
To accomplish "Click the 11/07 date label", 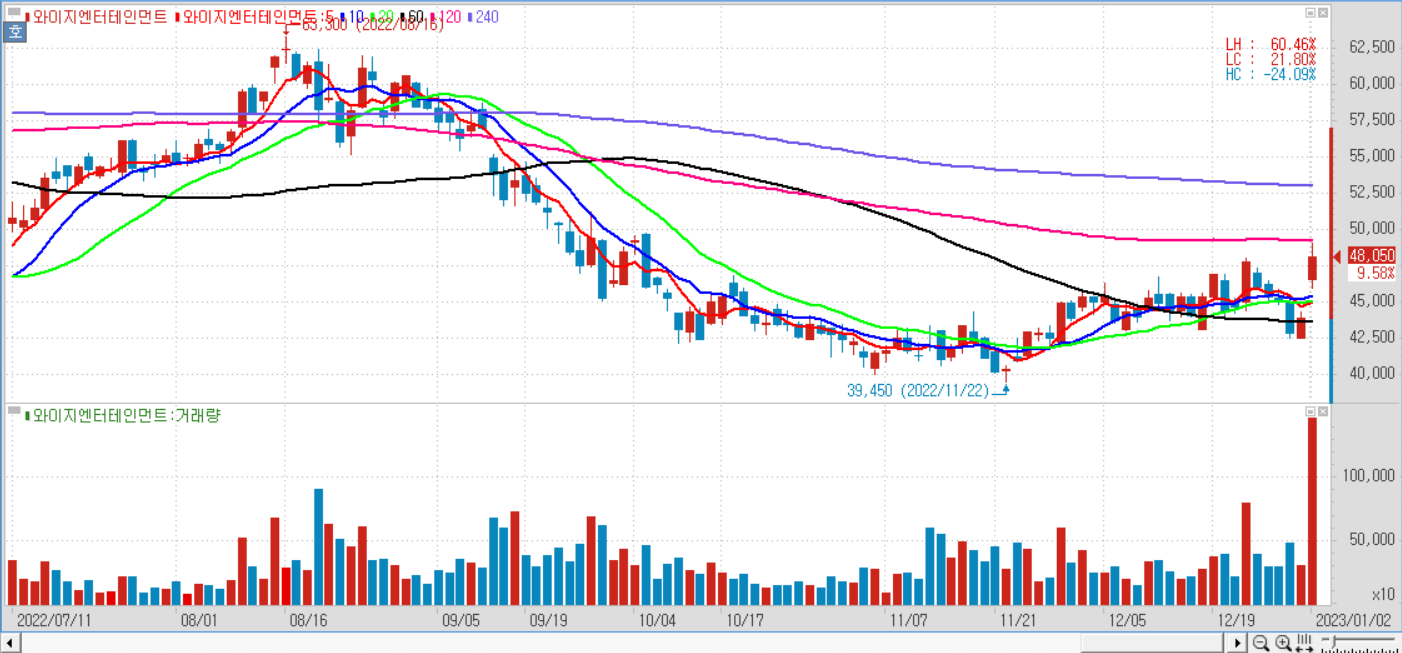I will [x=909, y=620].
